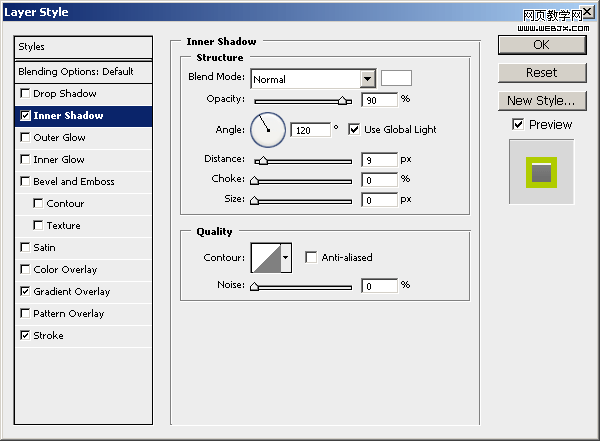Screen dimensions: 600x441
Task: Click the OK button
Action: pos(542,45)
